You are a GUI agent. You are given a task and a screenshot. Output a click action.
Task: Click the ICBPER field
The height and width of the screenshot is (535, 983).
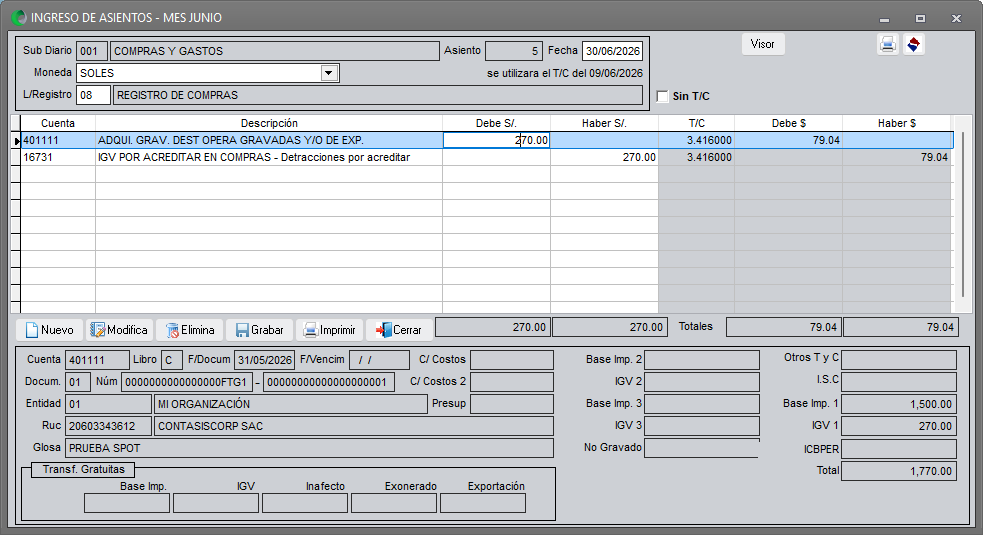[899, 449]
